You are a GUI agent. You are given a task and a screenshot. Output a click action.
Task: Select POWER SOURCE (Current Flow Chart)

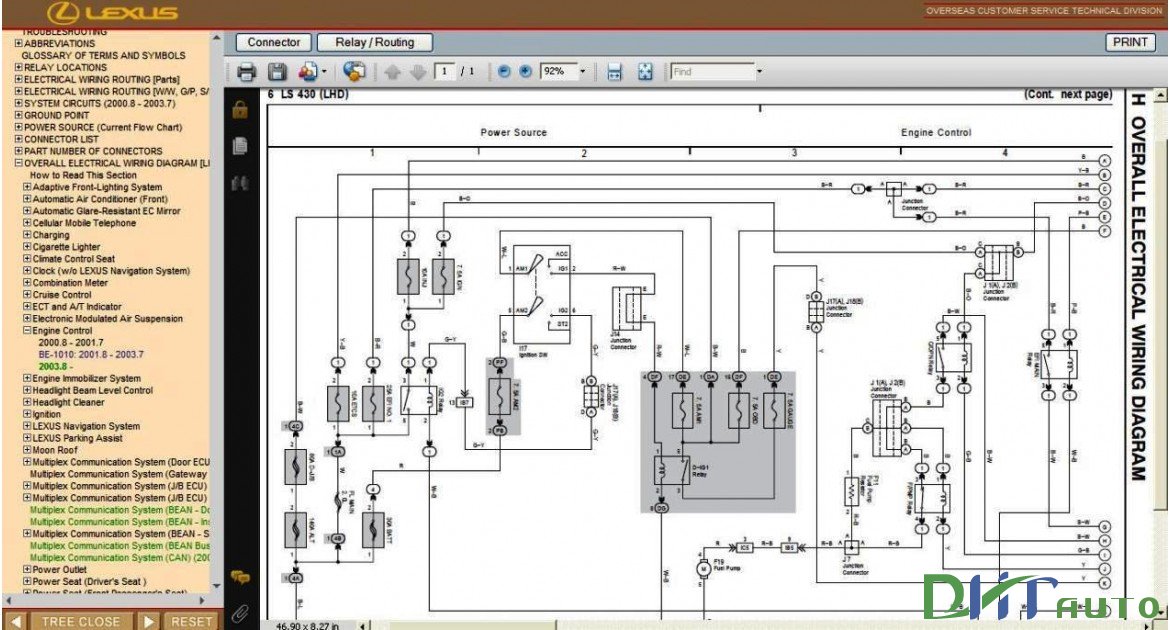click(103, 127)
